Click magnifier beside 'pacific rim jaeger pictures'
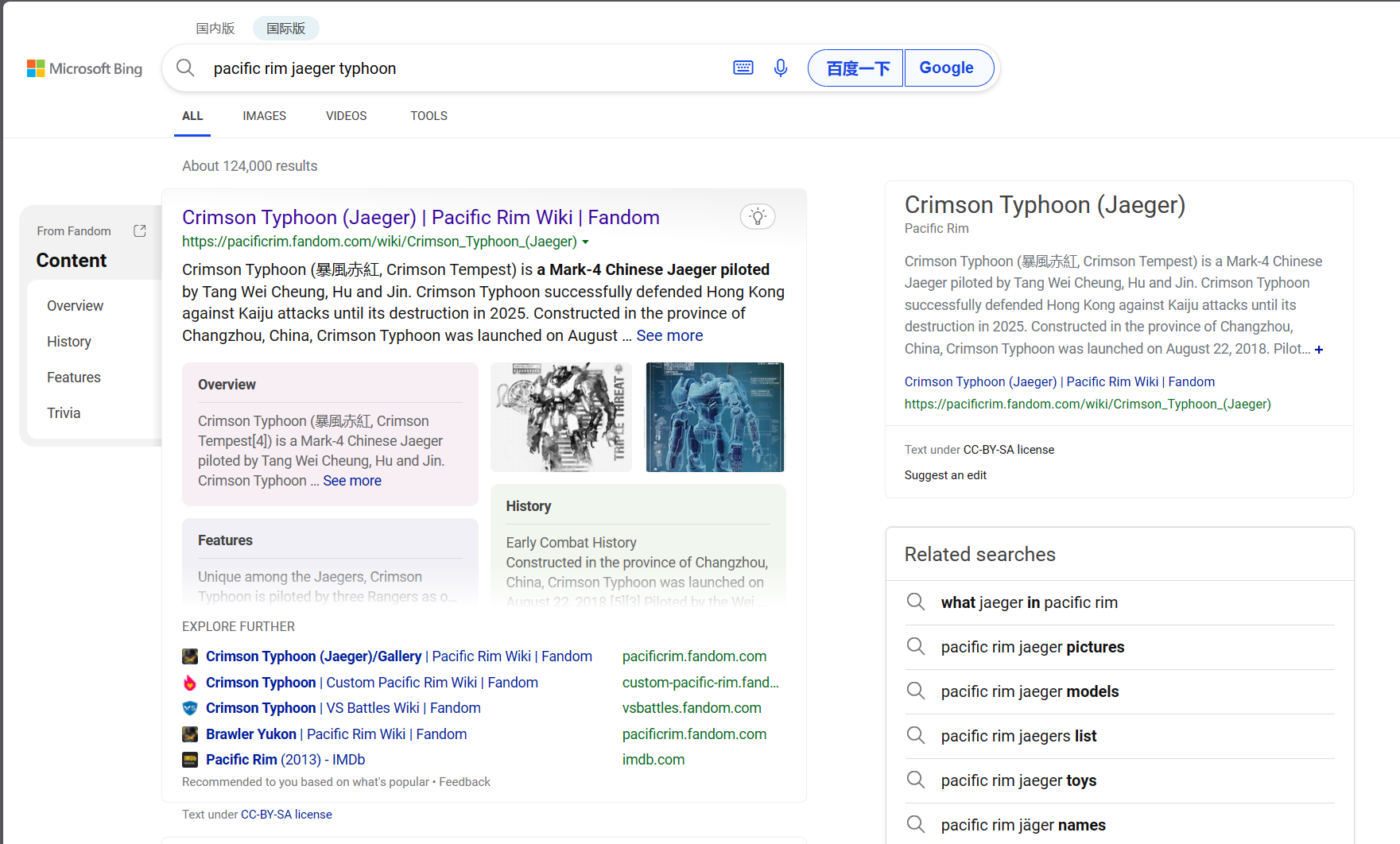 [x=915, y=647]
